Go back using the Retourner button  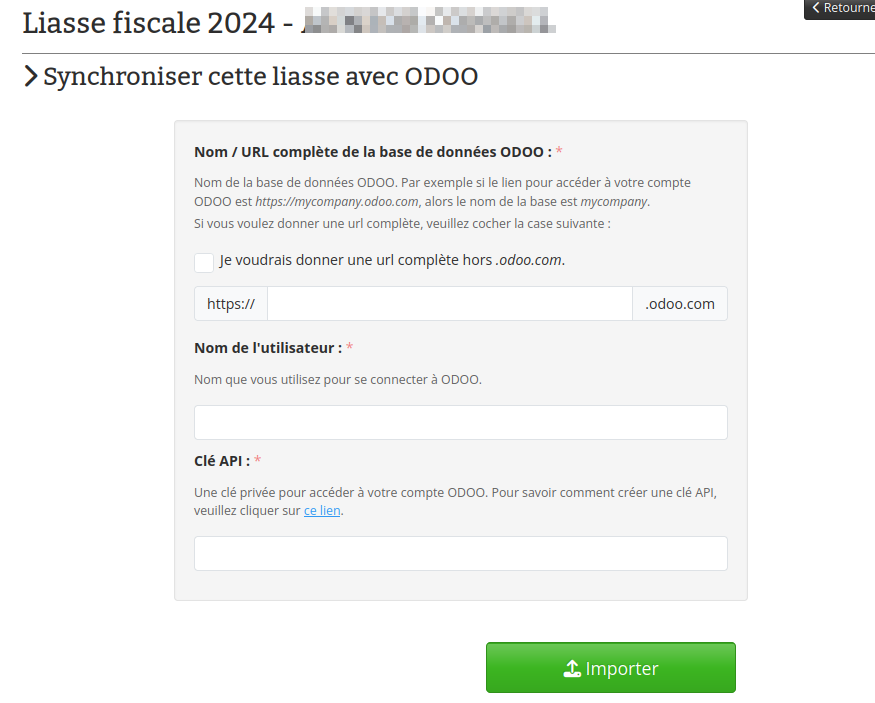coord(842,8)
